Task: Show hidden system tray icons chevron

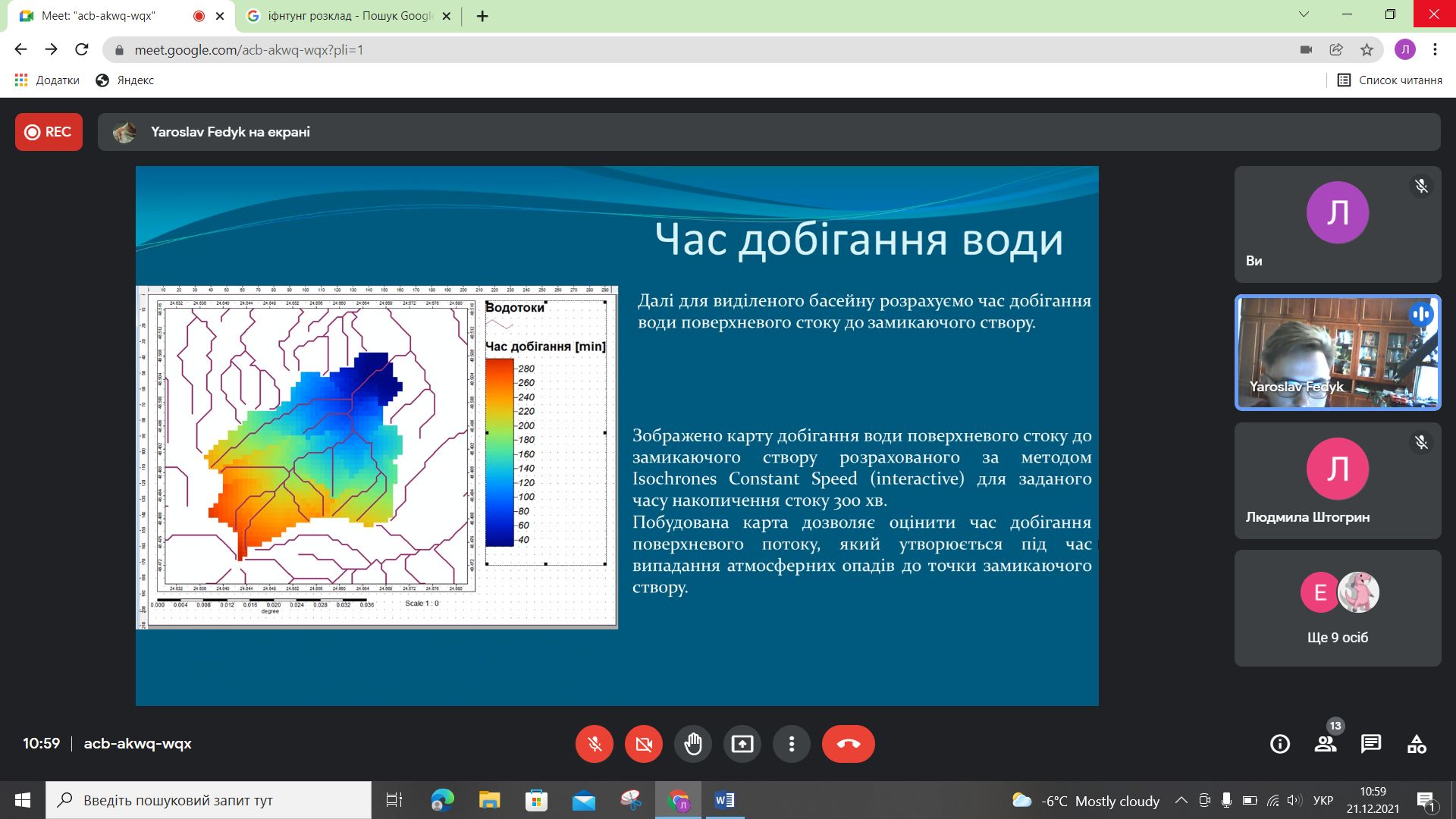Action: (x=1181, y=801)
